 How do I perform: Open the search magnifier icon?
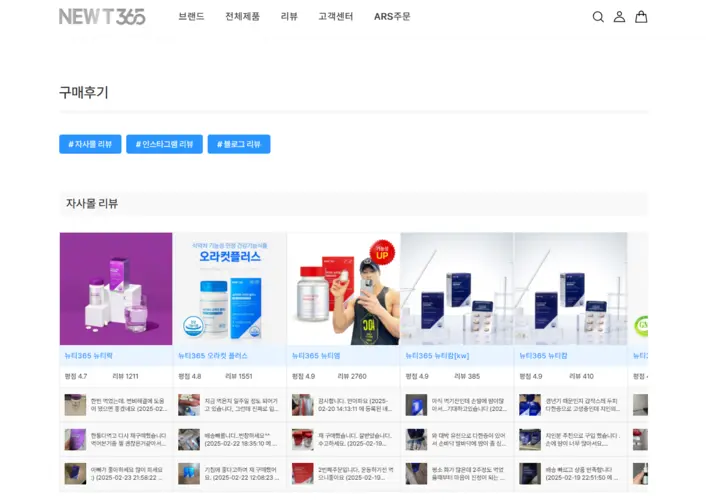tap(598, 17)
